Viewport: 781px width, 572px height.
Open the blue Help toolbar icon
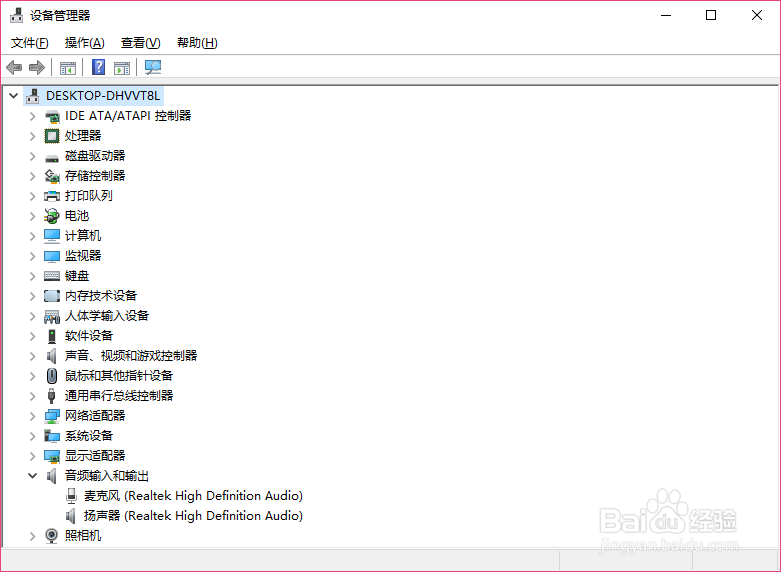pyautogui.click(x=99, y=67)
